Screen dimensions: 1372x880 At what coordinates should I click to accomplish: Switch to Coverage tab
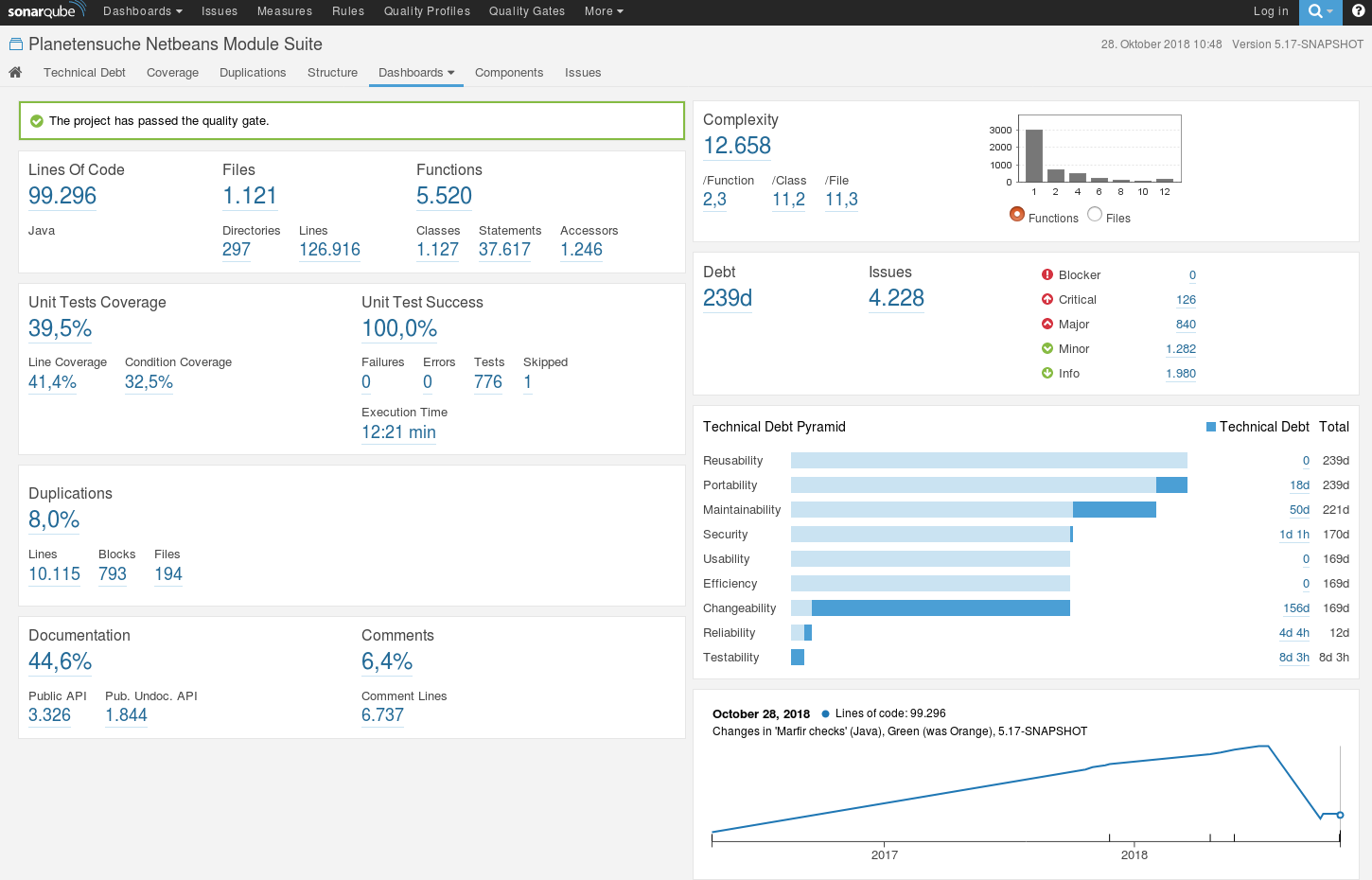tap(173, 72)
